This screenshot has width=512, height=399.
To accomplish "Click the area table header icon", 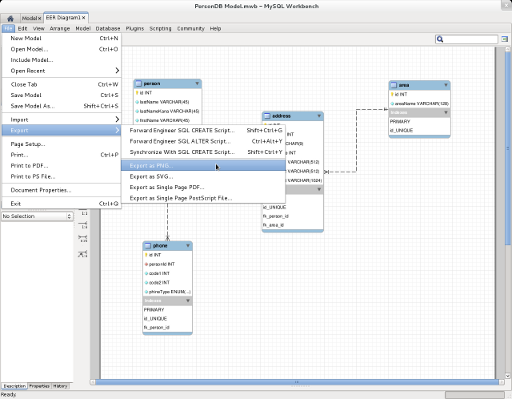I will click(394, 85).
